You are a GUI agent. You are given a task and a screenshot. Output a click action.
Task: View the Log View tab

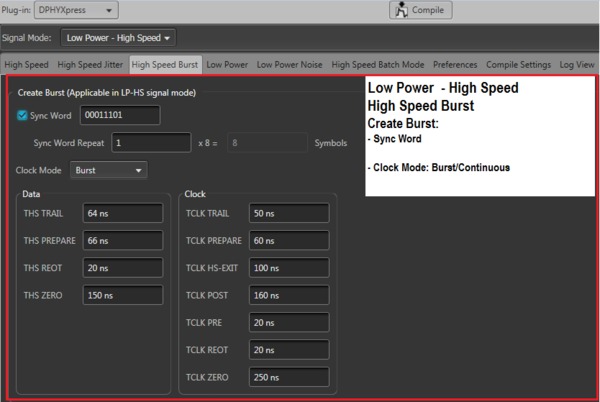tap(577, 65)
